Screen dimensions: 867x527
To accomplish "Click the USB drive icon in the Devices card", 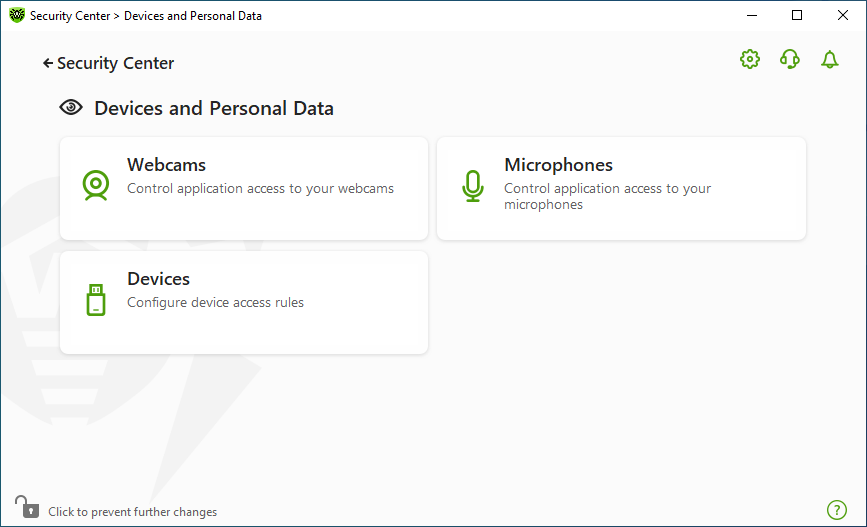I will [x=96, y=300].
